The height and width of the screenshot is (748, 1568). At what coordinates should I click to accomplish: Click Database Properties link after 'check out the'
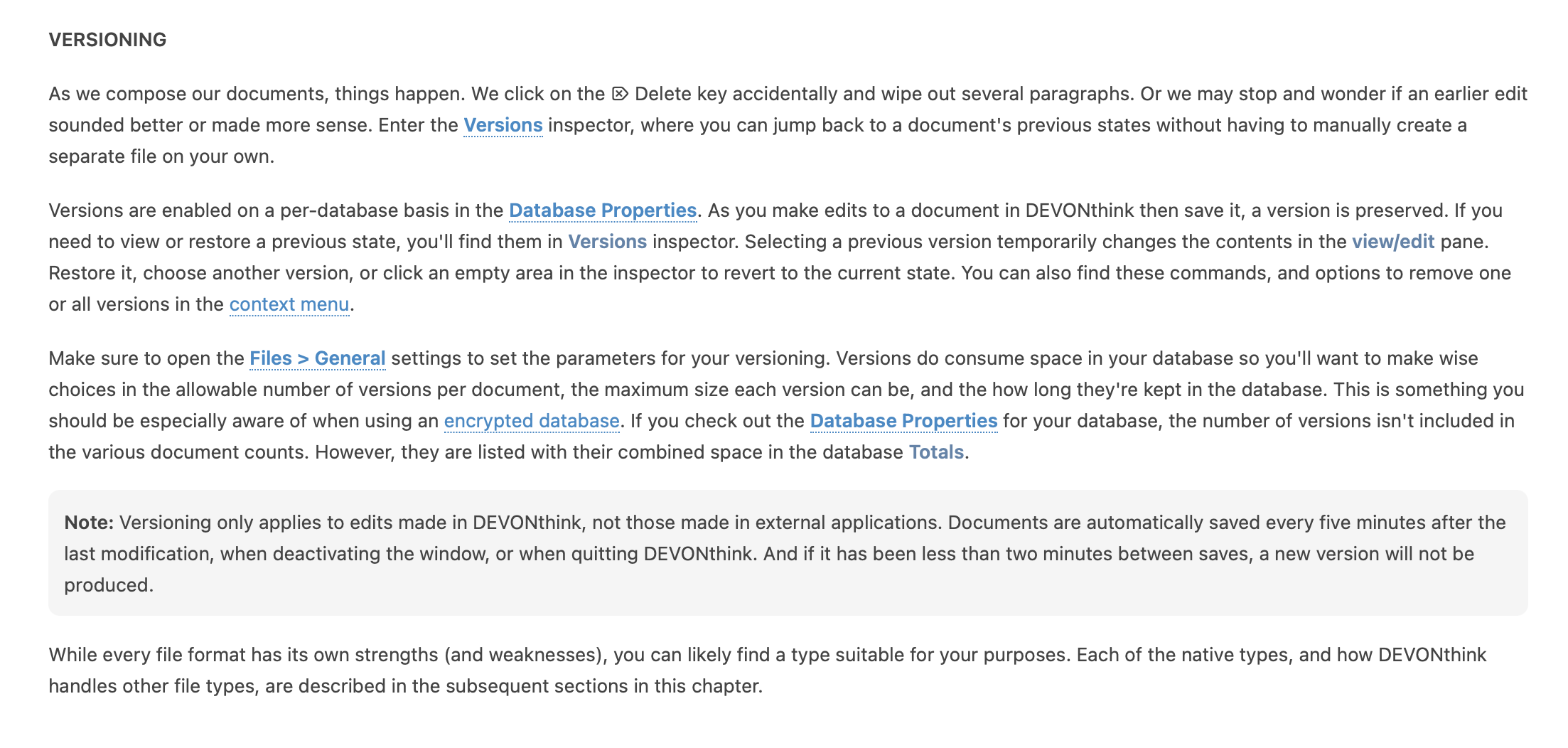point(903,421)
